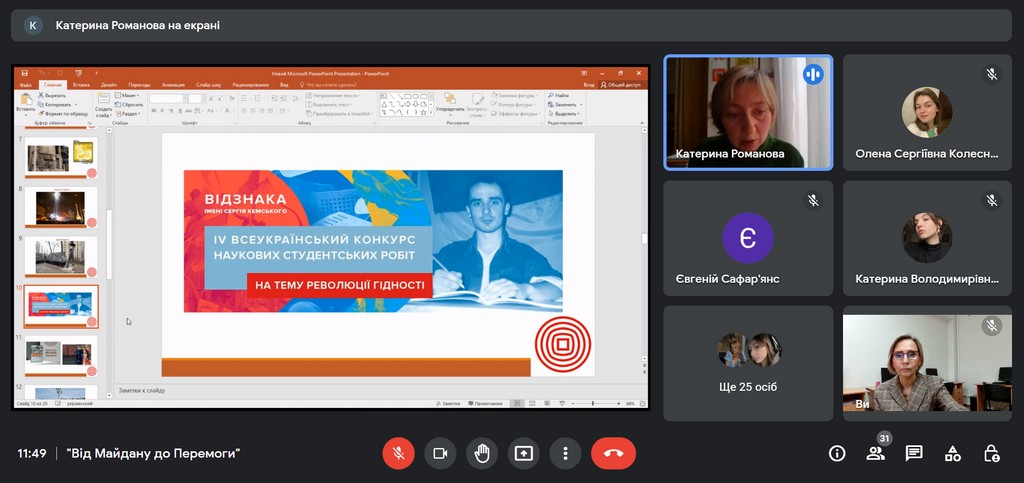The image size is (1024, 483).
Task: Show the participants list with 31 people
Action: tap(876, 453)
